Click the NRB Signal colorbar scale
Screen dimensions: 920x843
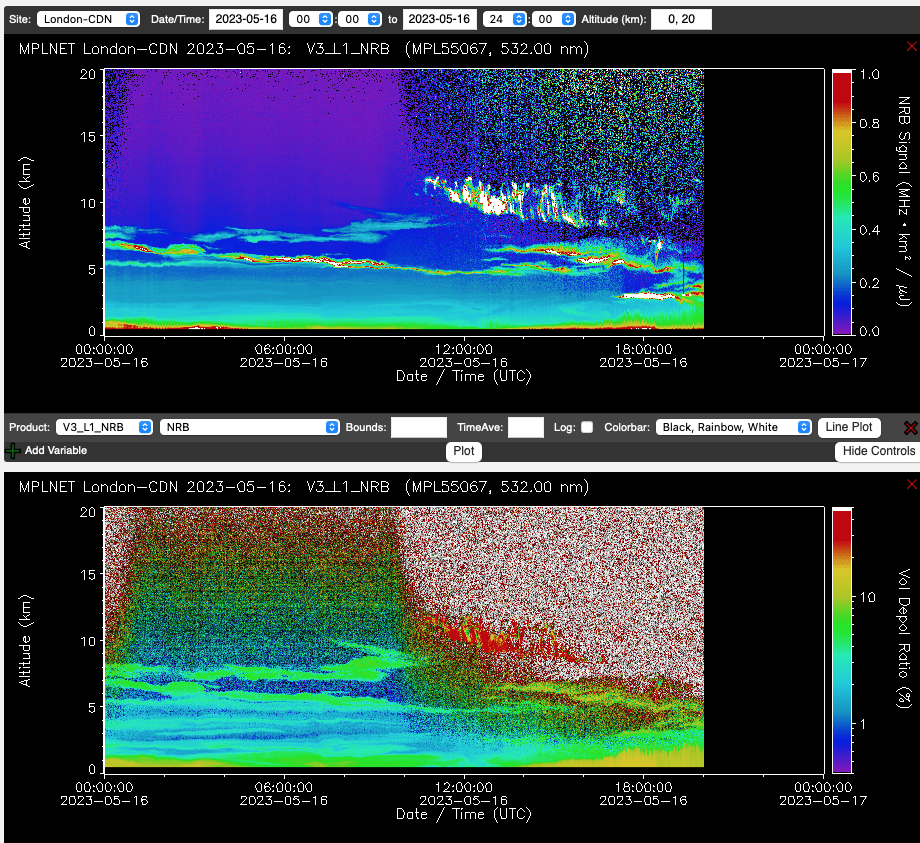[842, 200]
